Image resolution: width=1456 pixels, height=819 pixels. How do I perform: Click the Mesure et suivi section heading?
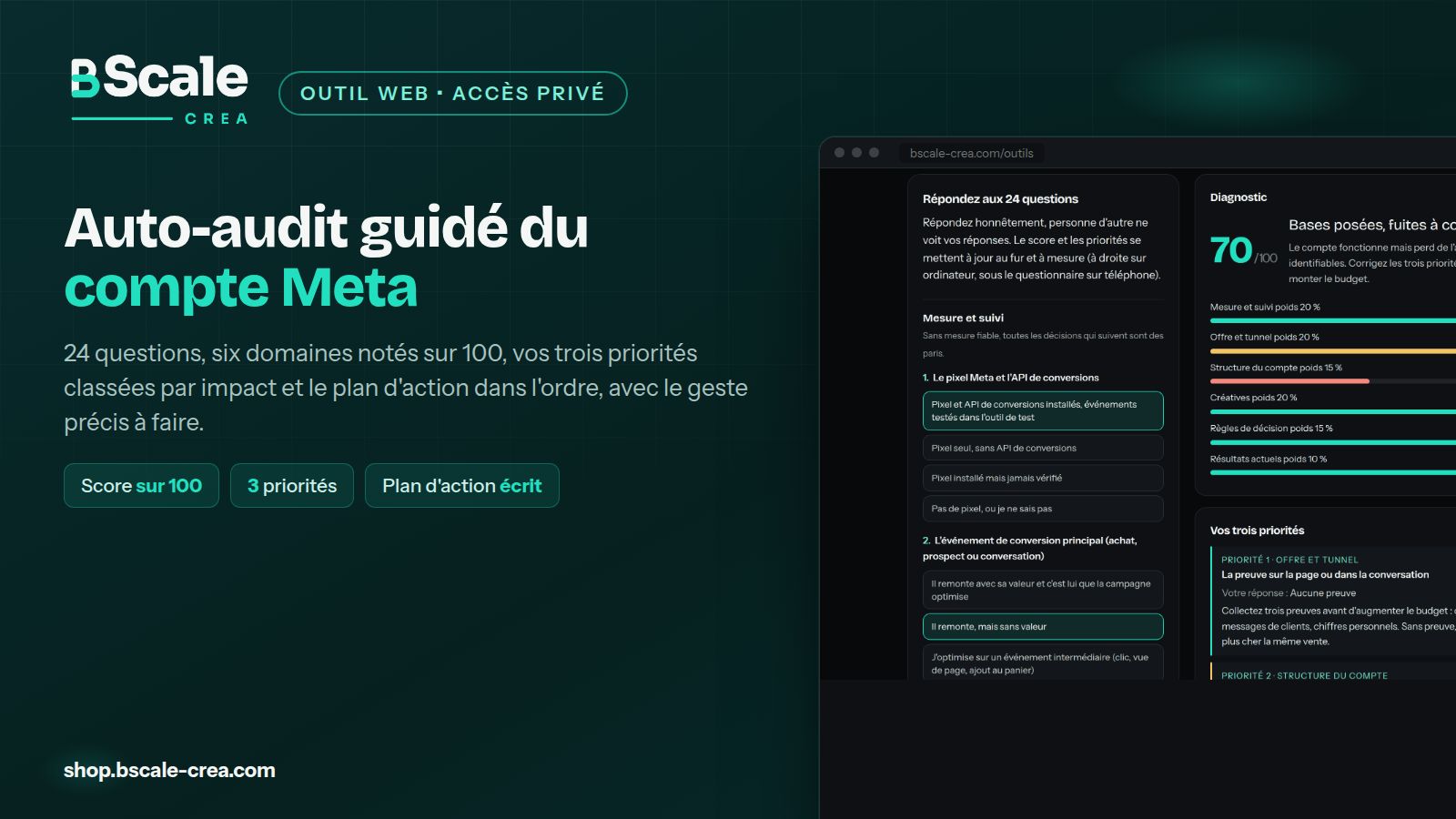963,318
